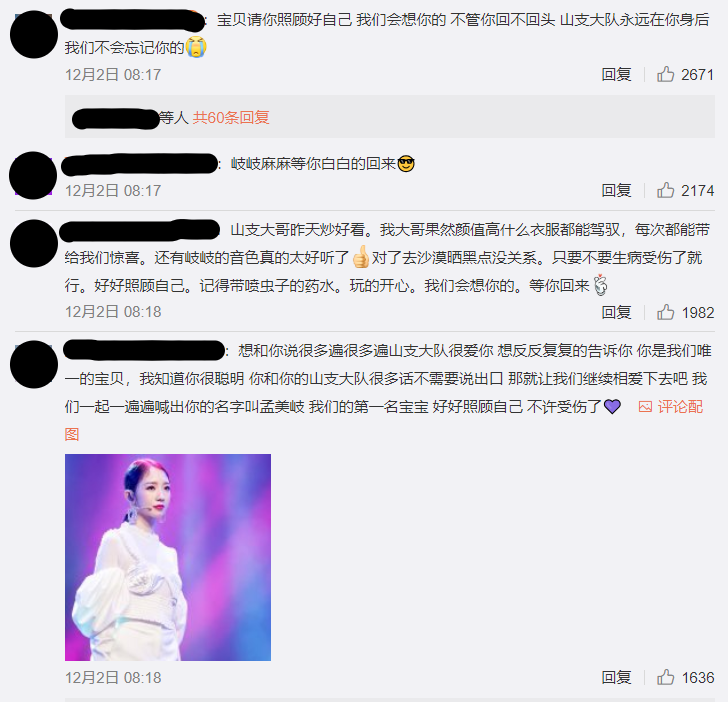Open the first commenter's round avatar

click(34, 34)
